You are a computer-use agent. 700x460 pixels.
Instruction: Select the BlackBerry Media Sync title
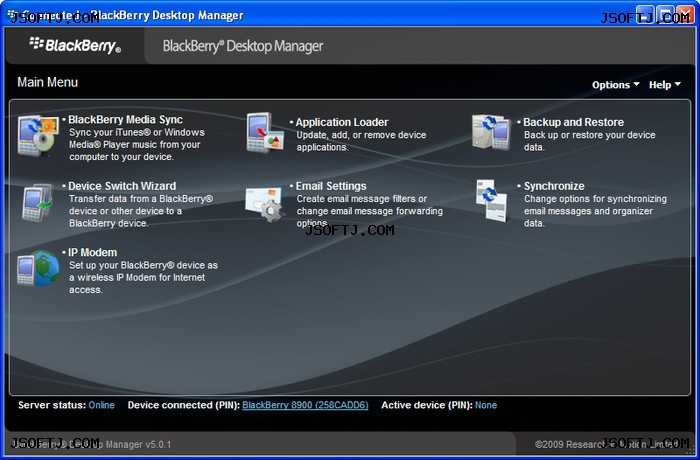point(125,120)
